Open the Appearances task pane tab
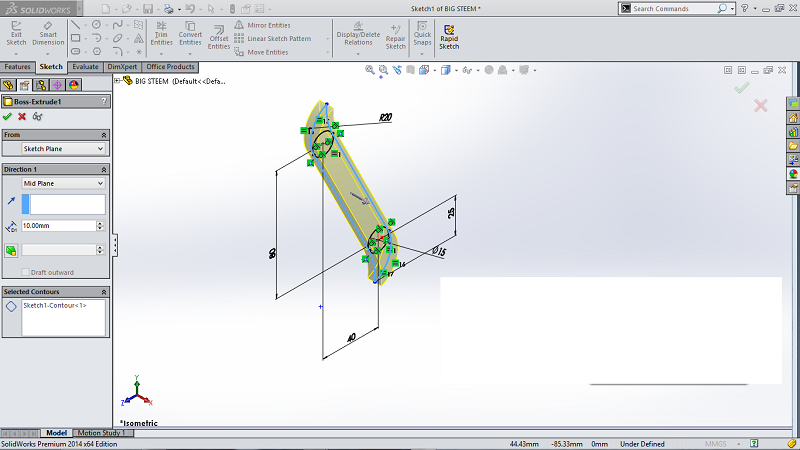The height and width of the screenshot is (450, 800). pyautogui.click(x=793, y=174)
